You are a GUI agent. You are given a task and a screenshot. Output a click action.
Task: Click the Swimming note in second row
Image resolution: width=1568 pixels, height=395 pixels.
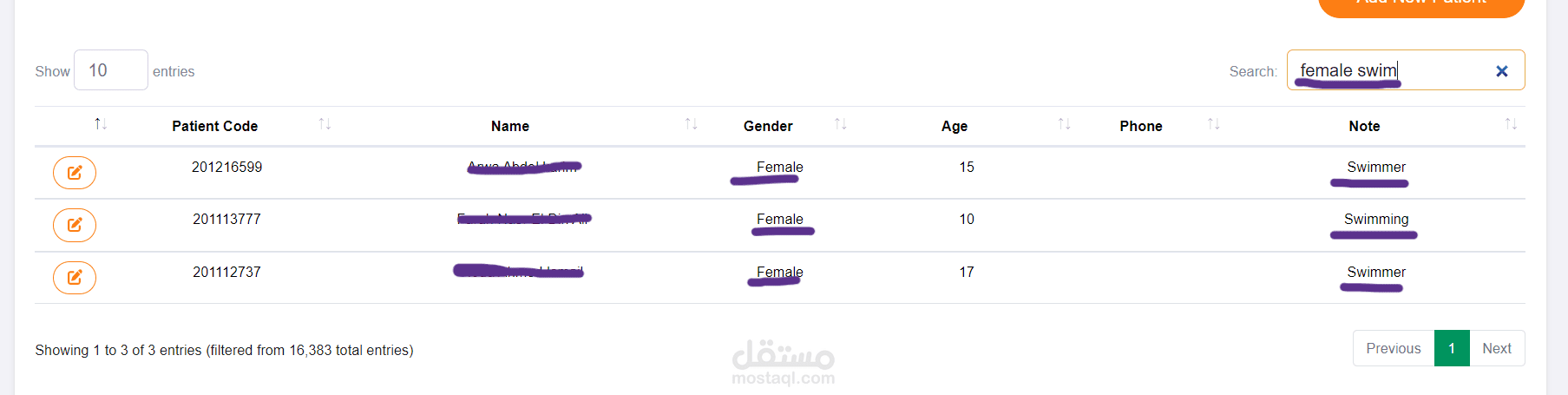click(1375, 219)
